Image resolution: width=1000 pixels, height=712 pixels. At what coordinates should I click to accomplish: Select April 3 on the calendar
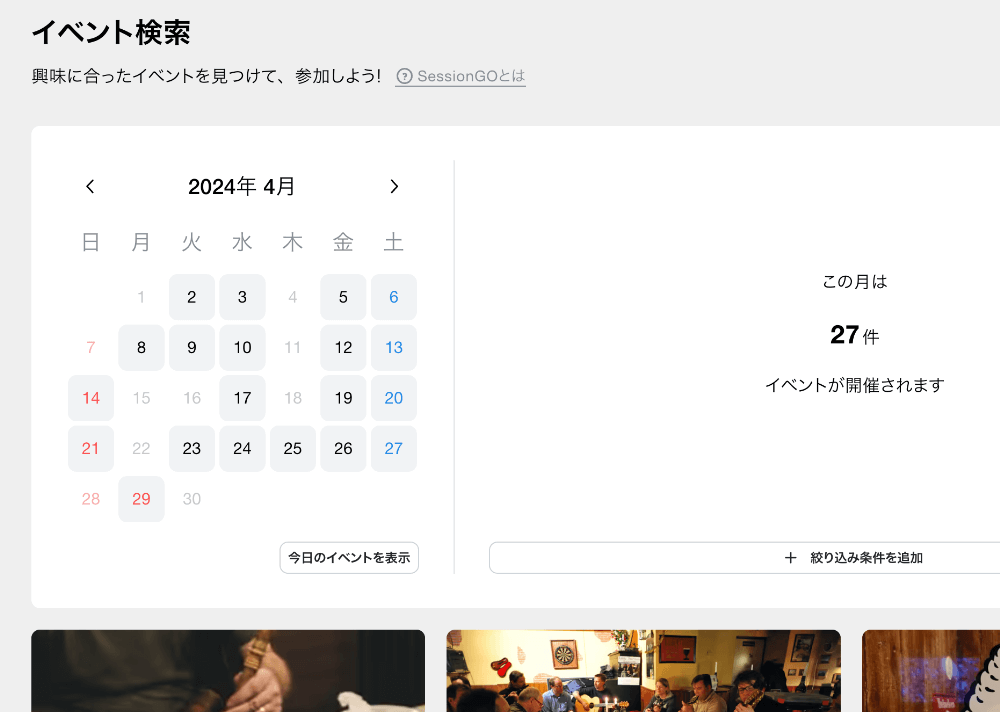tap(242, 297)
